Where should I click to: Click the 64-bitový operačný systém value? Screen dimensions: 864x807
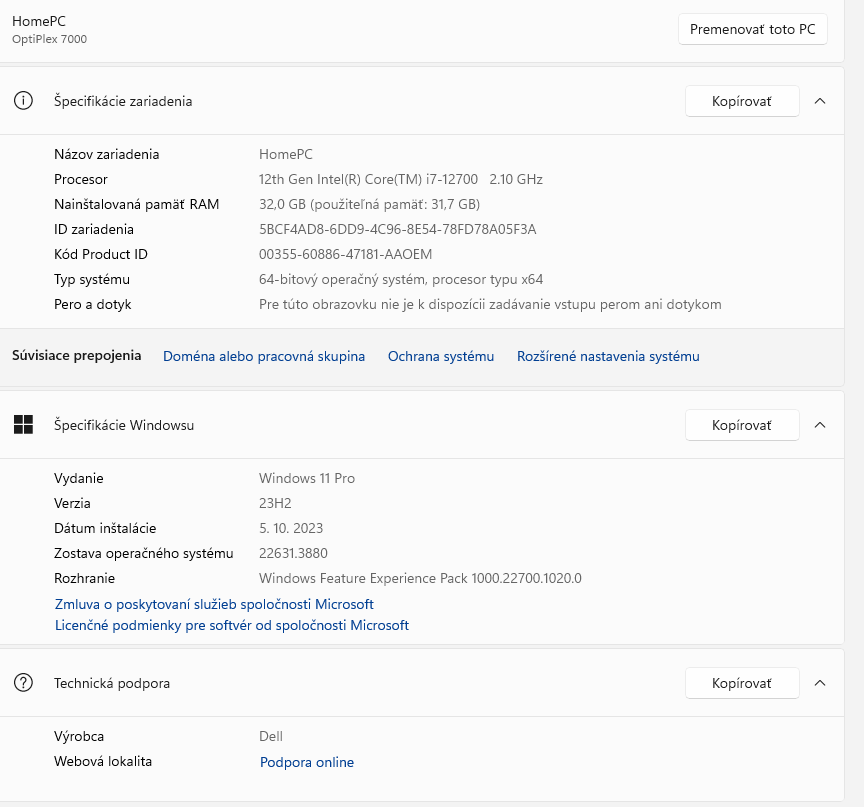coord(401,279)
